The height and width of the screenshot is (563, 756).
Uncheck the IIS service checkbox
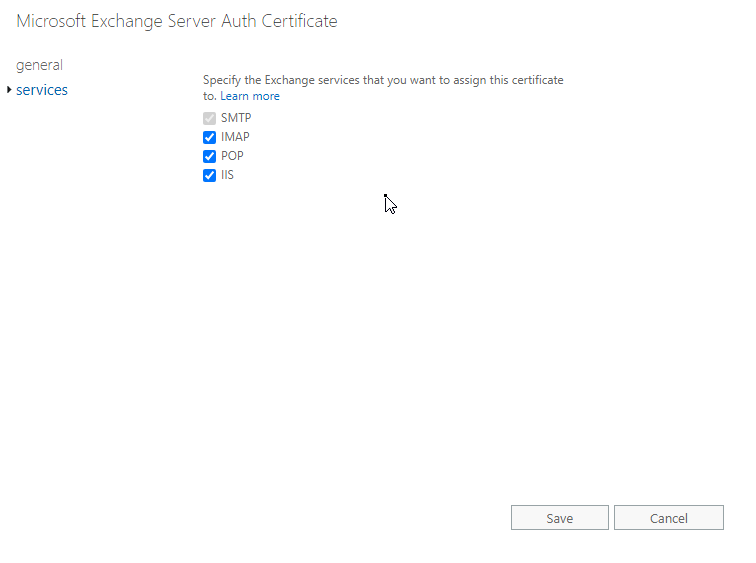[209, 175]
